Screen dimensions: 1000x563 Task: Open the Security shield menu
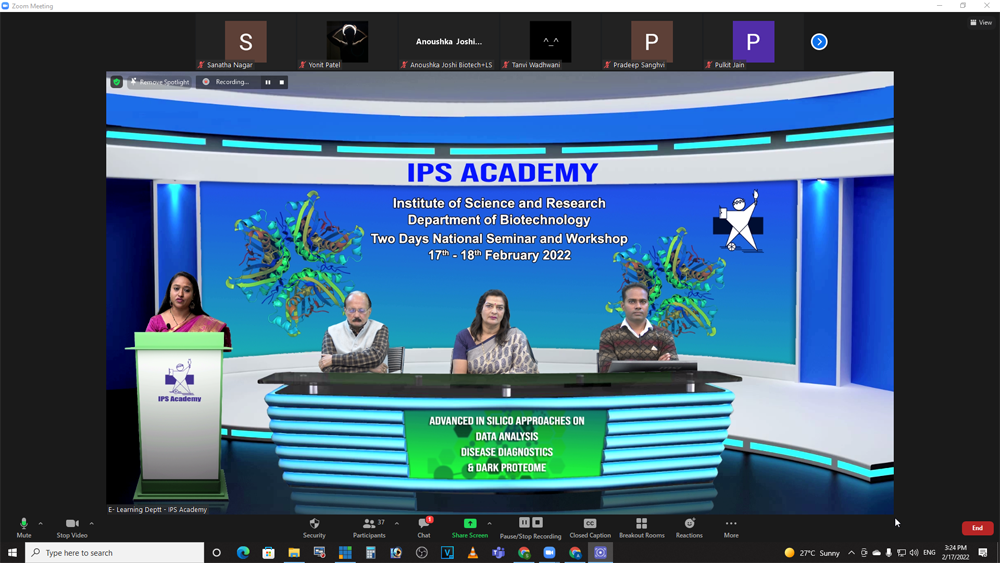314,527
